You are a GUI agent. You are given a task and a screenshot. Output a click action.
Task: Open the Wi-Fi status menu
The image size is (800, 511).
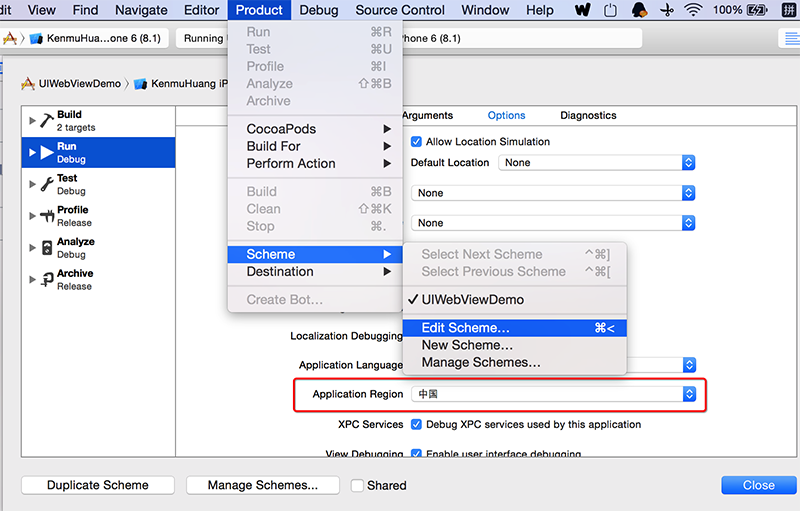pyautogui.click(x=693, y=10)
